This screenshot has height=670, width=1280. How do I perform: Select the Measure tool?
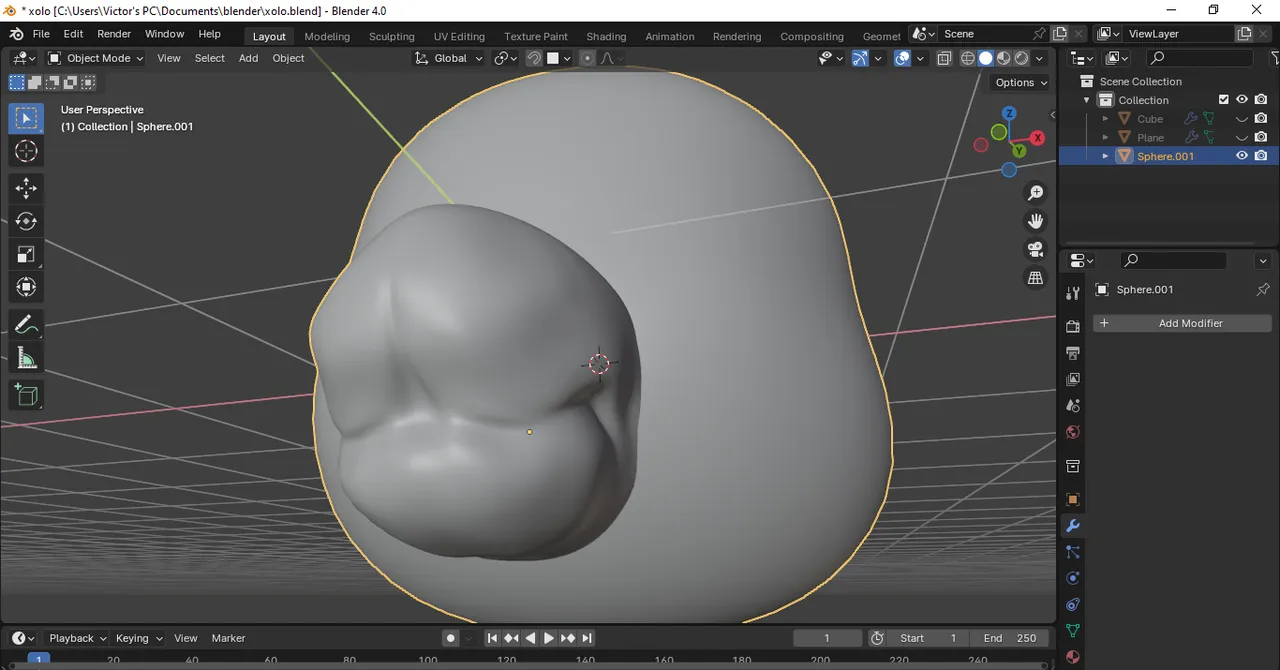pos(27,358)
